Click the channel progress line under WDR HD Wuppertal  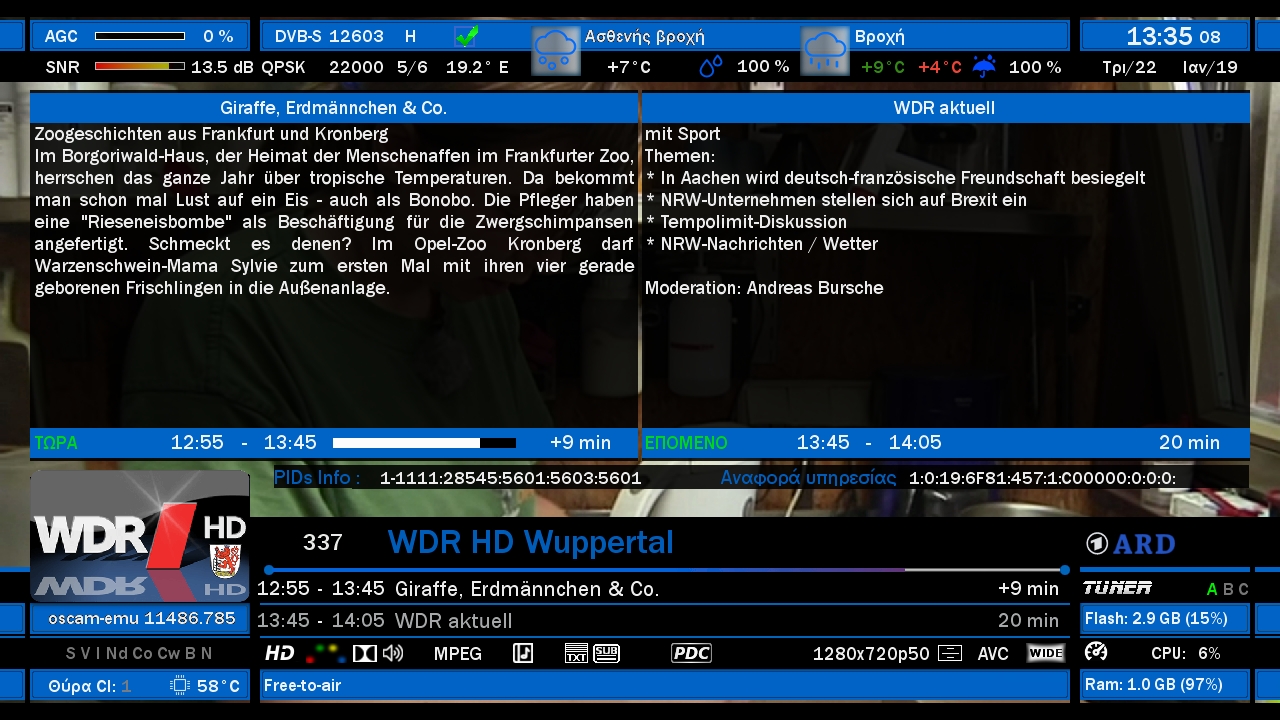665,570
